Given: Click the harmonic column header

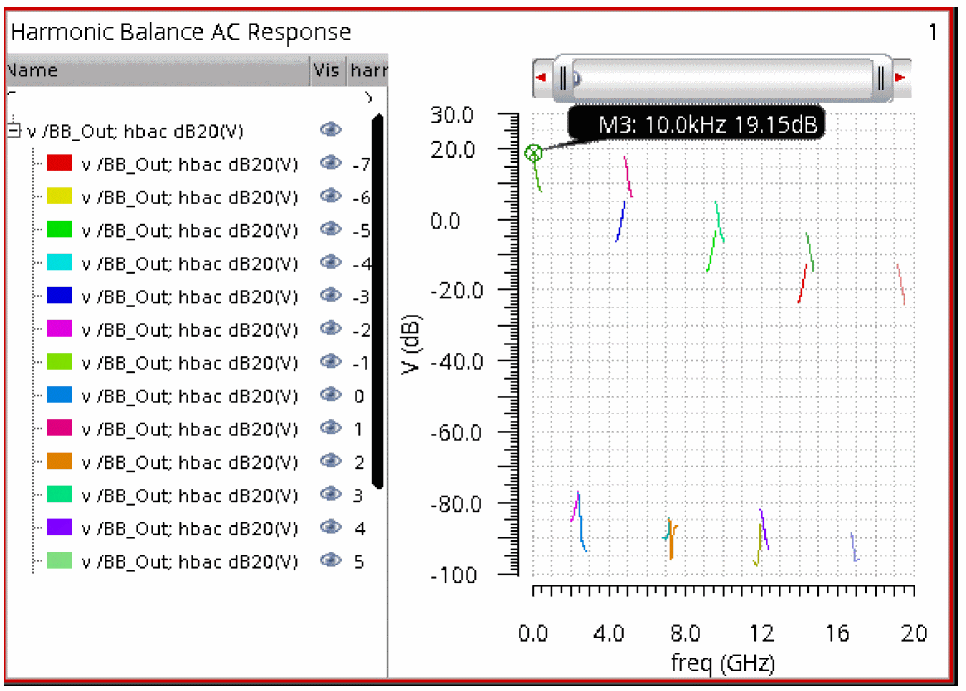Looking at the screenshot, I should click(367, 71).
